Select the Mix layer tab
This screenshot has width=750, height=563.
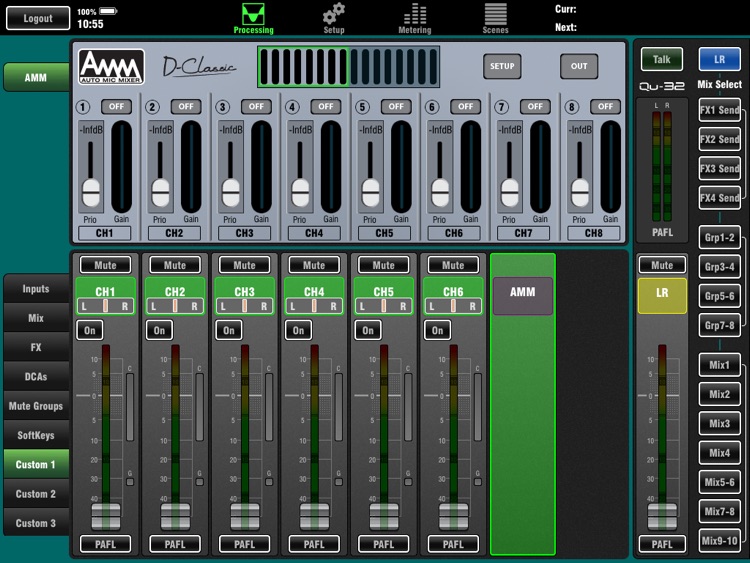pyautogui.click(x=36, y=318)
